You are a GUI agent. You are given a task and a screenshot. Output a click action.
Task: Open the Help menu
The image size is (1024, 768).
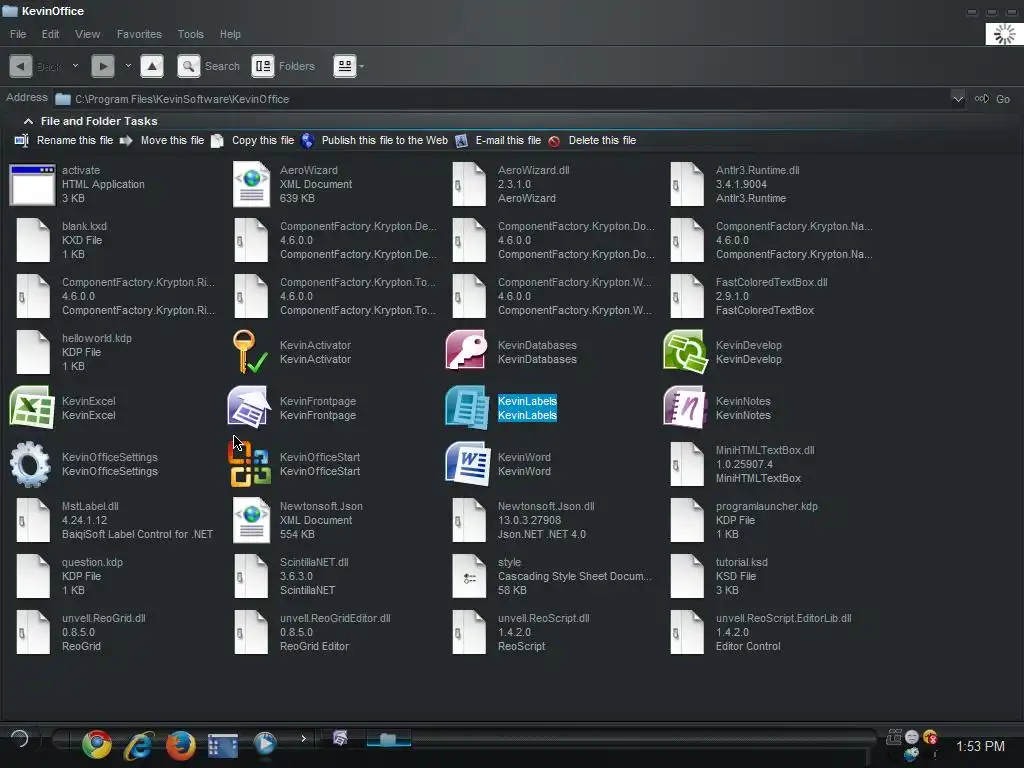[x=230, y=34]
